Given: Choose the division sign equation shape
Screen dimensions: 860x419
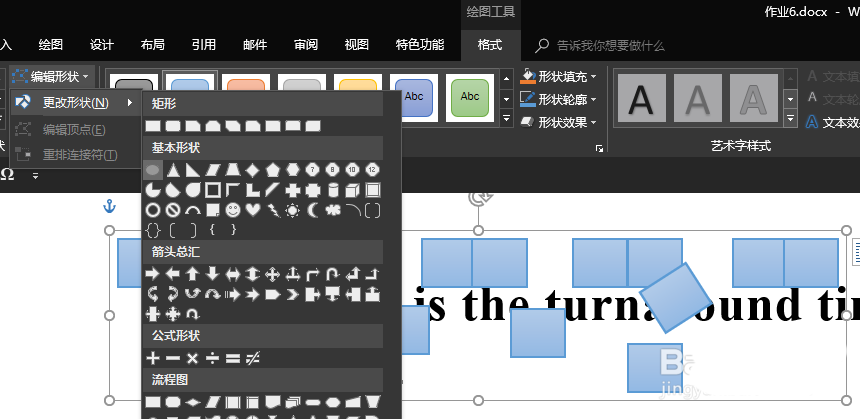Looking at the screenshot, I should [x=212, y=359].
